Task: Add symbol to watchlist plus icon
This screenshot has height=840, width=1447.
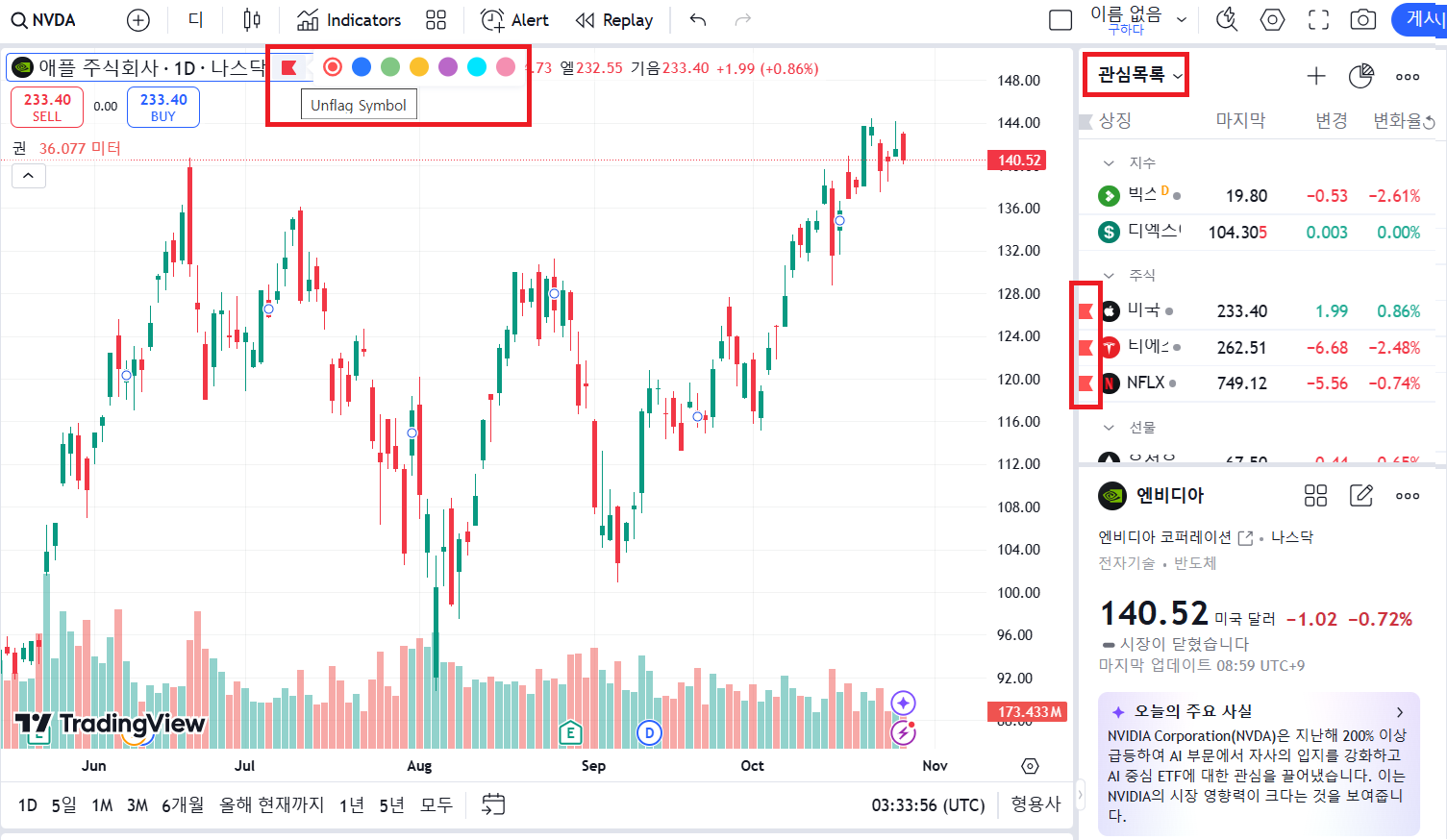Action: coord(1316,76)
